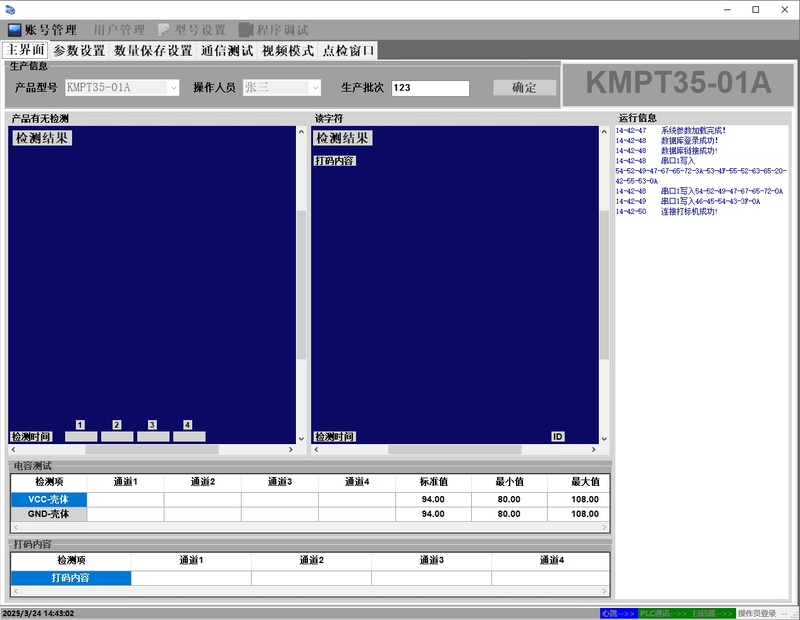Click channel 3 indicator in detection panel
800x620 pixels.
[152, 425]
